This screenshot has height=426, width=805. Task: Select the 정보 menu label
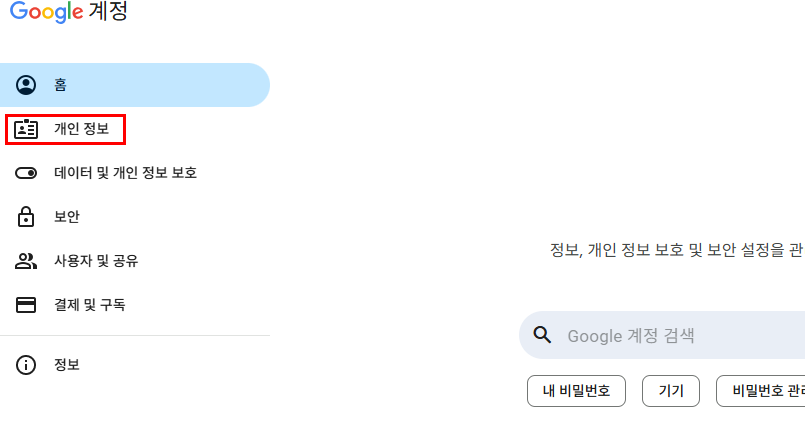[x=67, y=365]
